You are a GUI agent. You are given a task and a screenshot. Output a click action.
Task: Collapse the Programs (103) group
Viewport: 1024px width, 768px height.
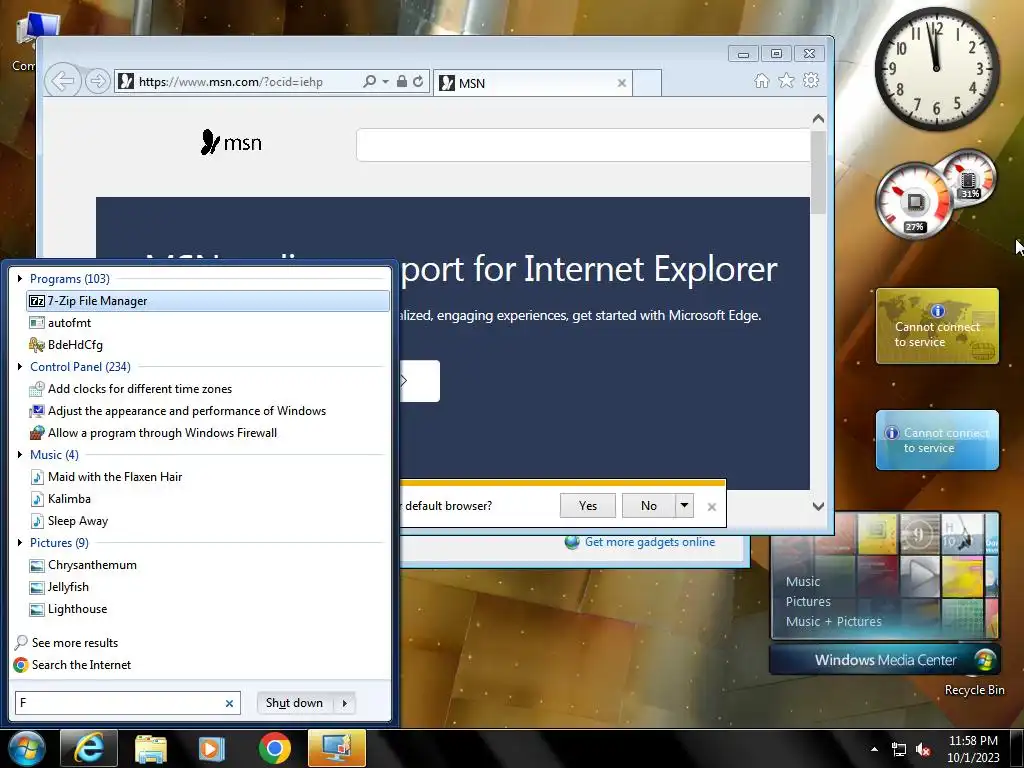point(20,279)
